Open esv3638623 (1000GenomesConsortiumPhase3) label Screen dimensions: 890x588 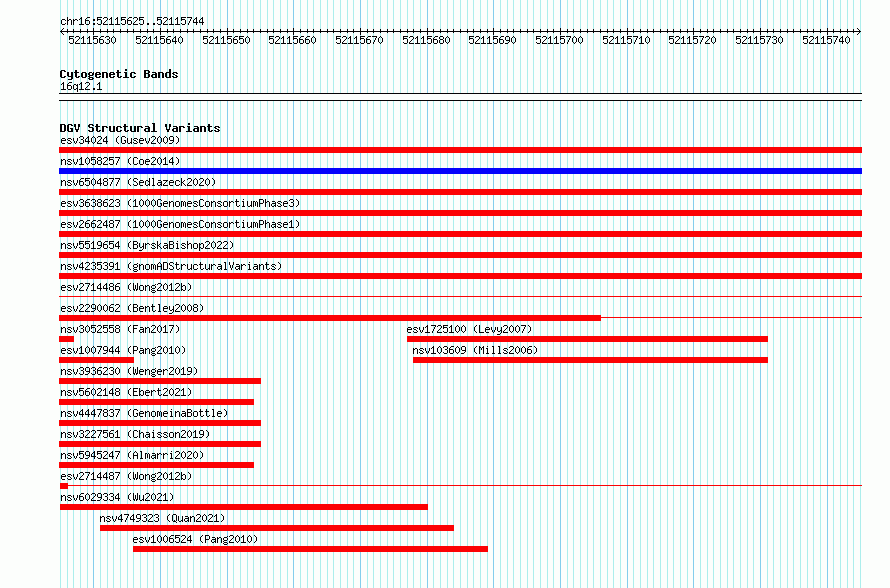180,203
